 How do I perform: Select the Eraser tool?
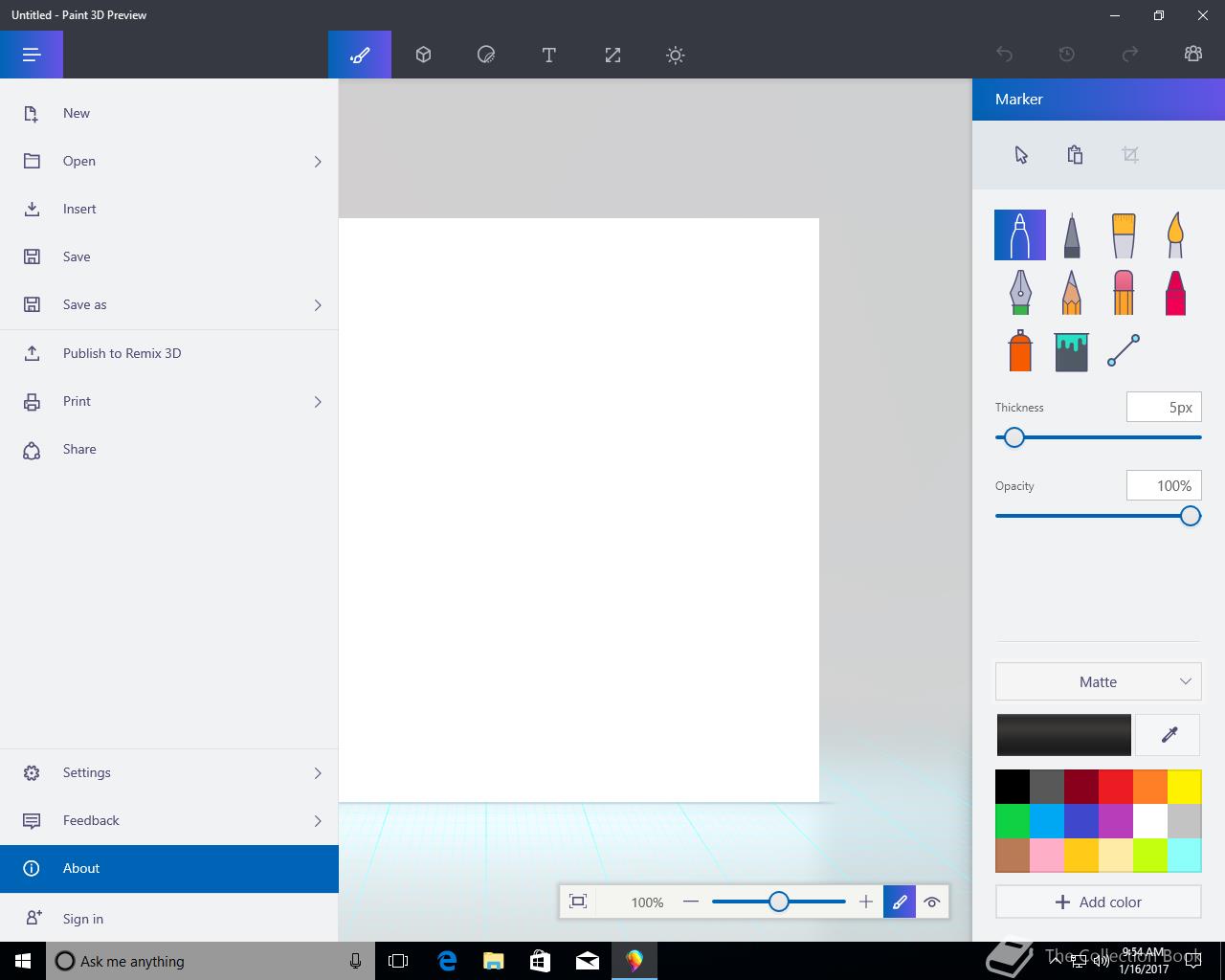click(1124, 291)
